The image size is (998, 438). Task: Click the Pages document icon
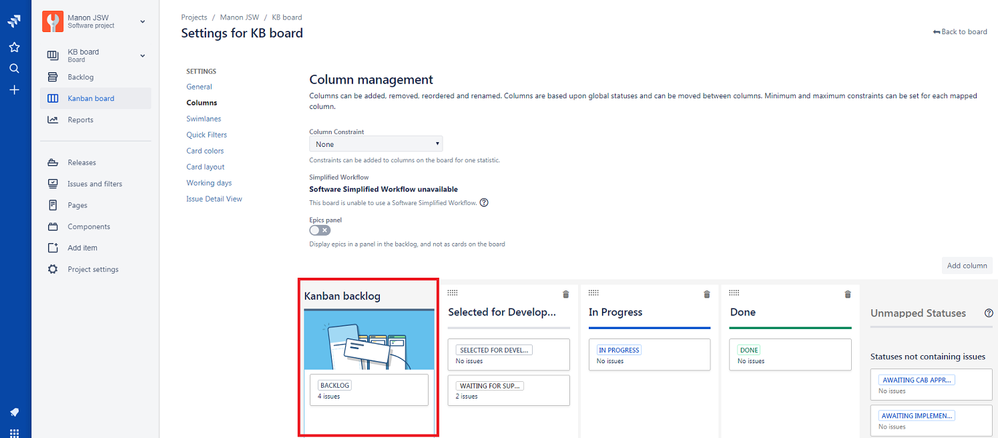[x=53, y=205]
